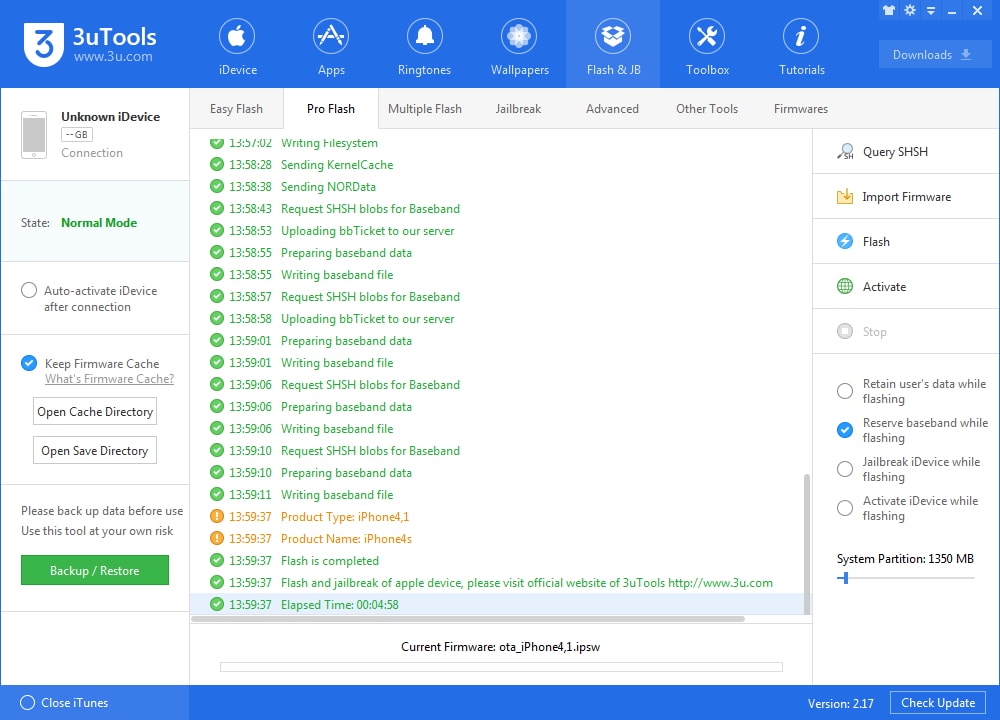This screenshot has height=720, width=1000.
Task: Switch to the Advanced tab
Action: (x=612, y=109)
